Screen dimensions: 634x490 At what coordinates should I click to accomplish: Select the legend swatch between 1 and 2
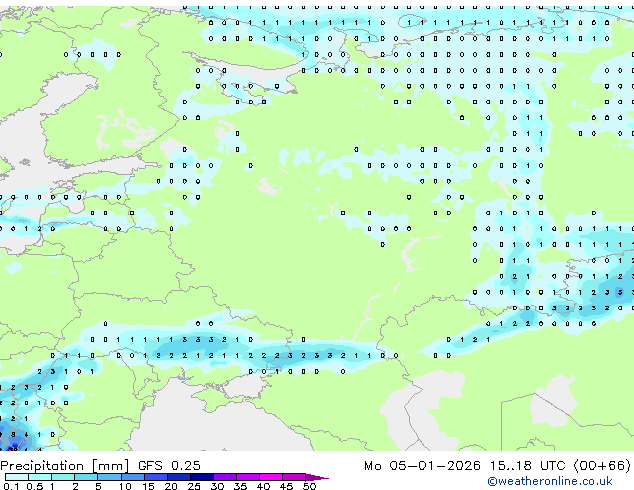click(x=63, y=477)
